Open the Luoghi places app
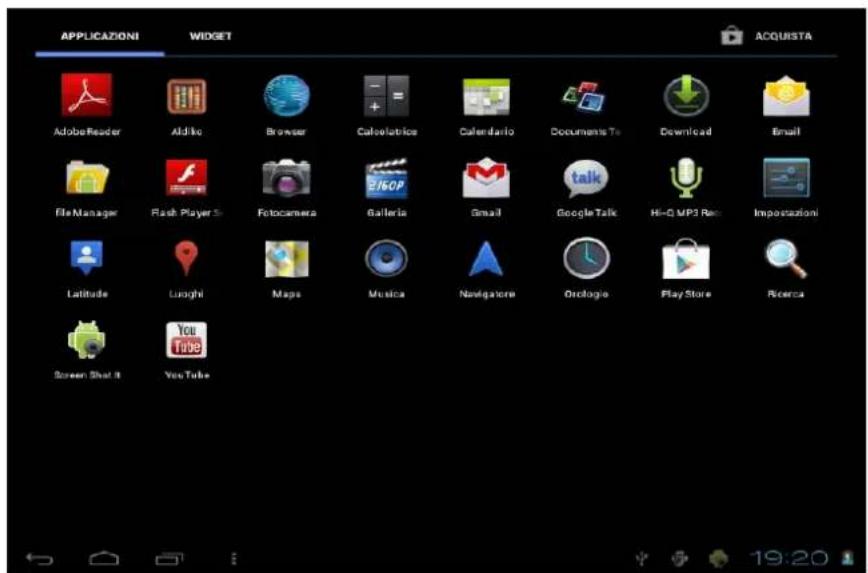Image resolution: width=868 pixels, height=573 pixels. (187, 269)
